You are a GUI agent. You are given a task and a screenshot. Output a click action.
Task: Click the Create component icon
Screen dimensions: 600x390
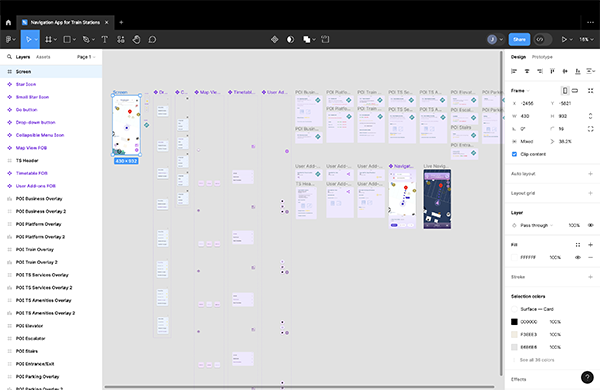(274, 39)
